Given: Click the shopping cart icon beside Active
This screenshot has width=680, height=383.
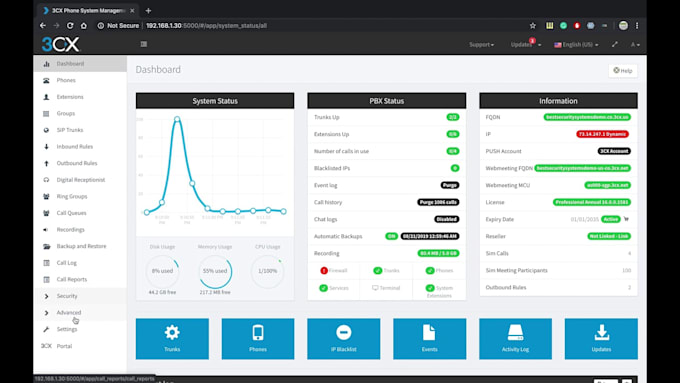Looking at the screenshot, I should (626, 219).
